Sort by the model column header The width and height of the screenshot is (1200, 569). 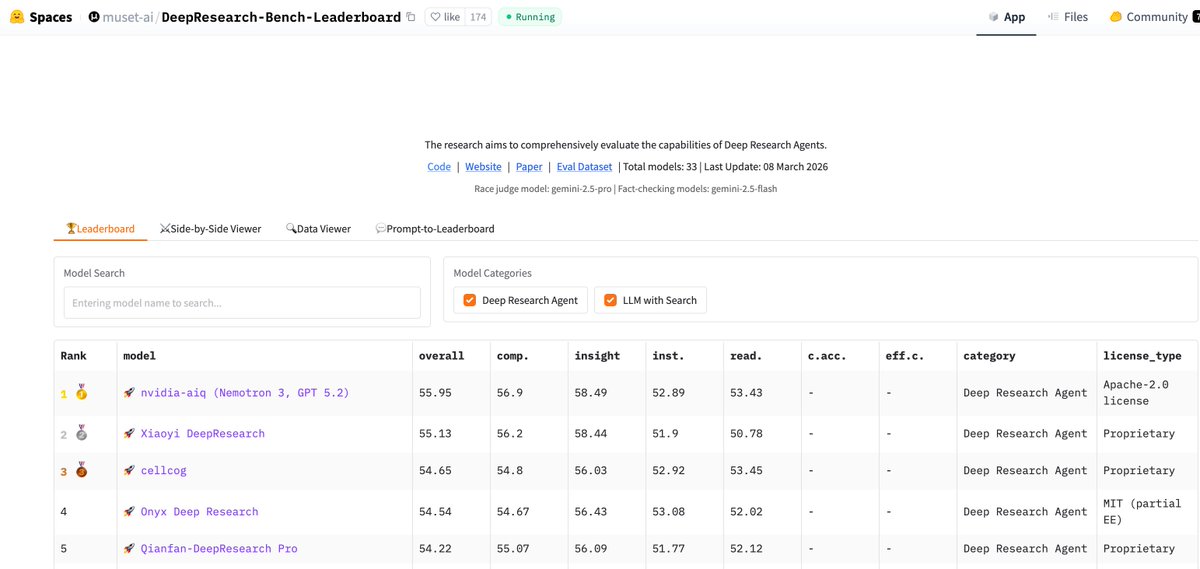tap(139, 356)
